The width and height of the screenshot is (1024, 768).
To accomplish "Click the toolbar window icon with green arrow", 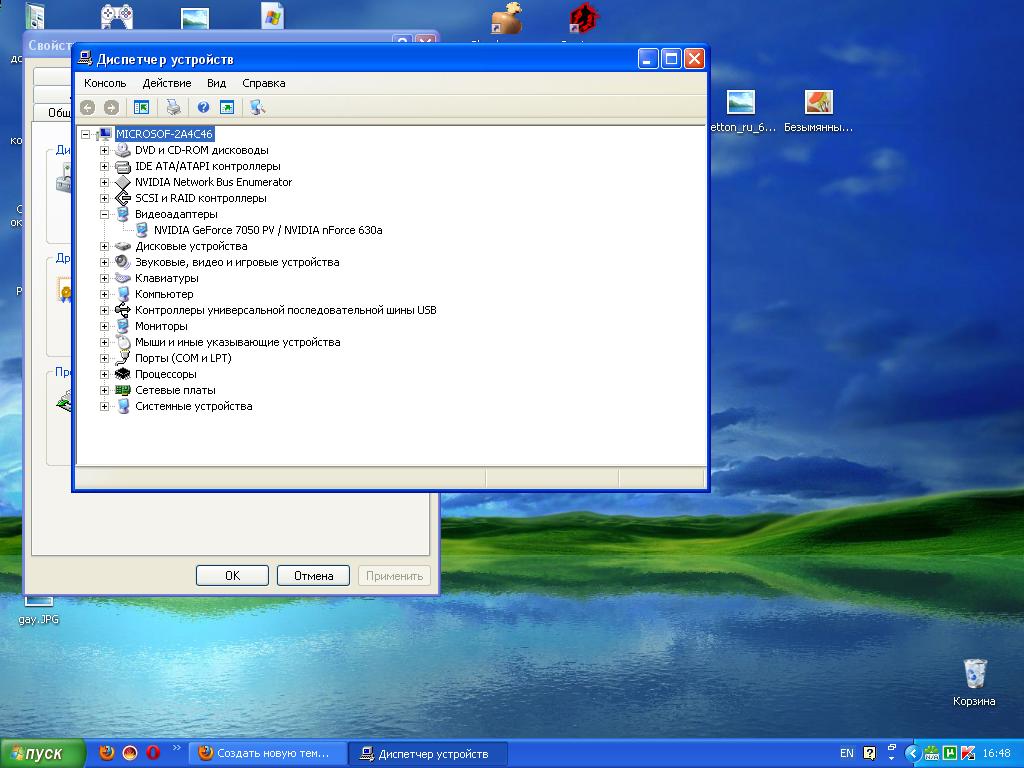I will [227, 107].
